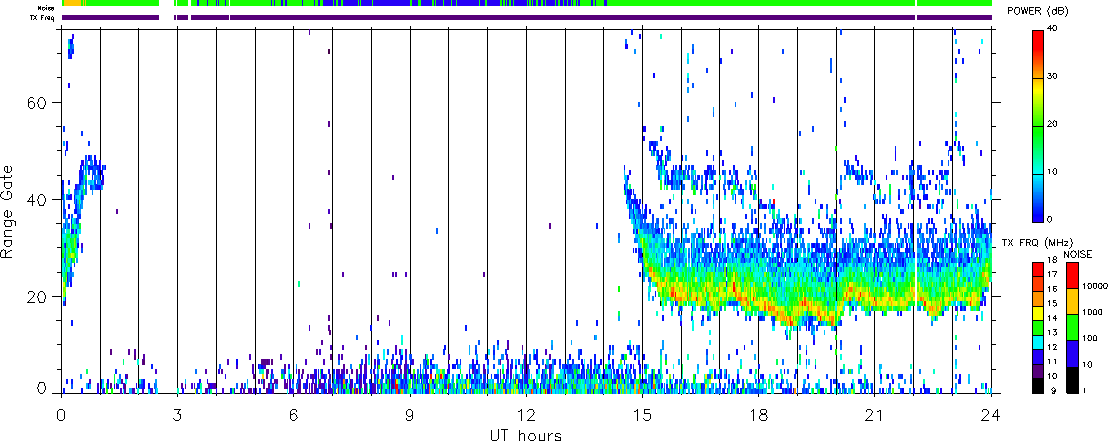Screen dimensions: 1108x441
Task: Click the '17' label on TX FRQ scale
Action: pos(1052,274)
